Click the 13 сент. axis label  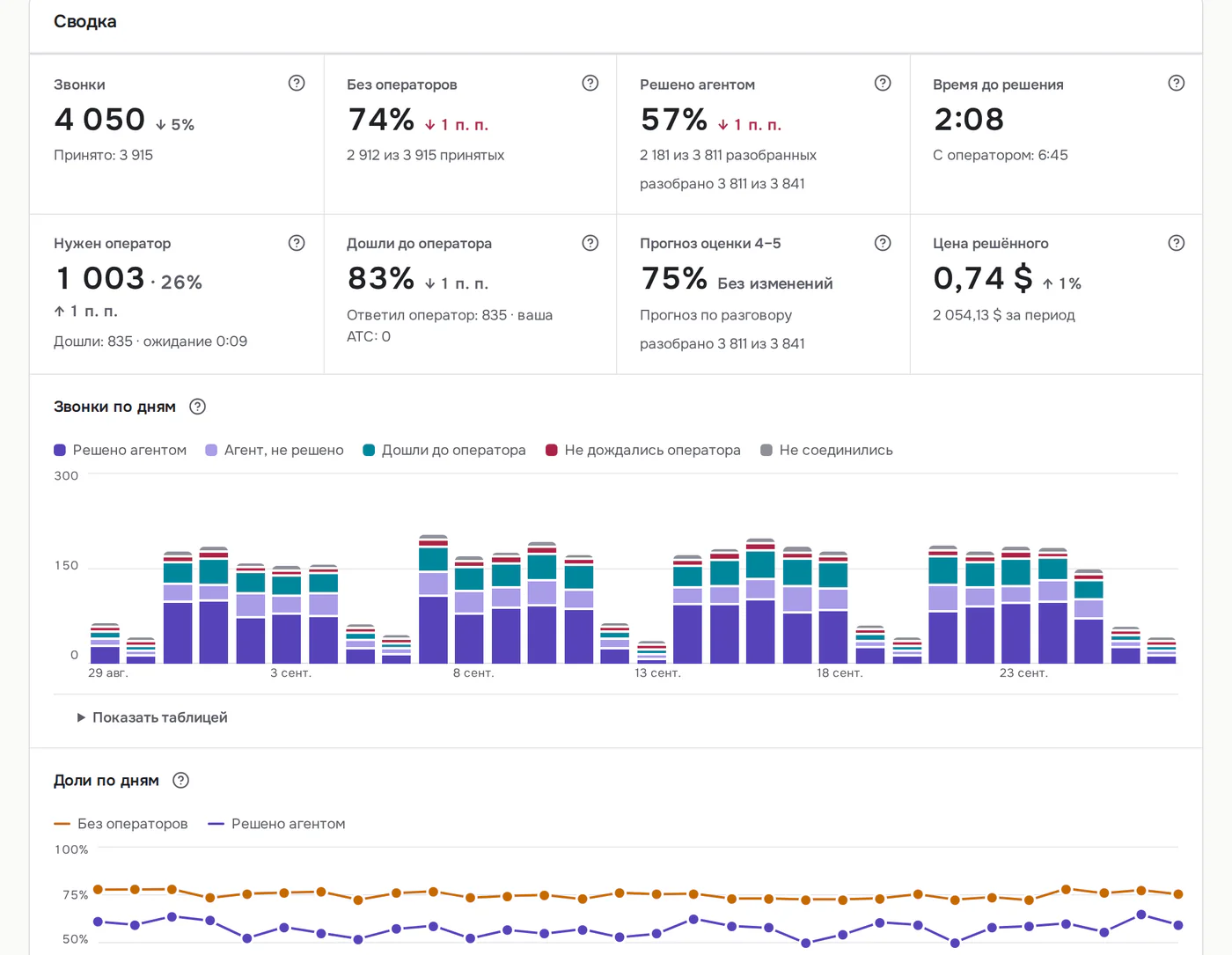pos(658,673)
